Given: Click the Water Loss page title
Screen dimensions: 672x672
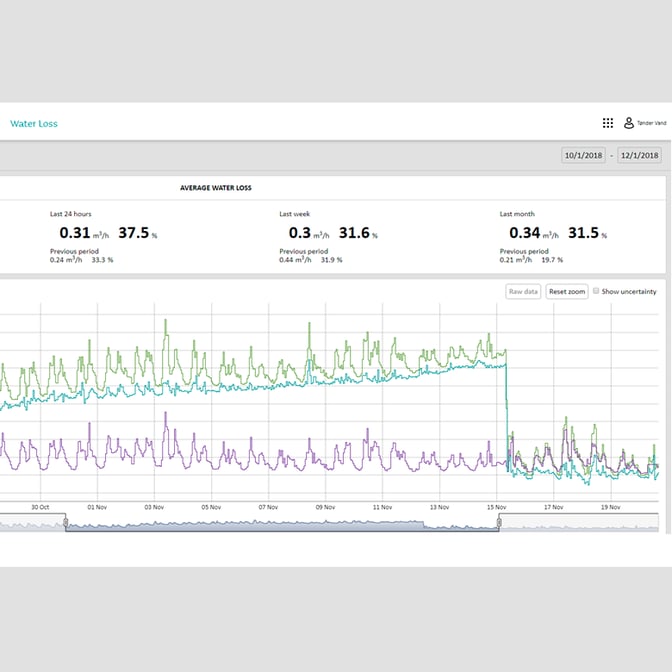Looking at the screenshot, I should click(x=34, y=124).
